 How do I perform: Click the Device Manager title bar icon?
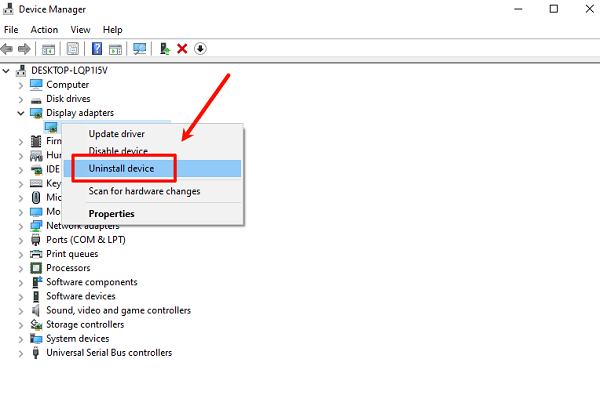pyautogui.click(x=8, y=9)
